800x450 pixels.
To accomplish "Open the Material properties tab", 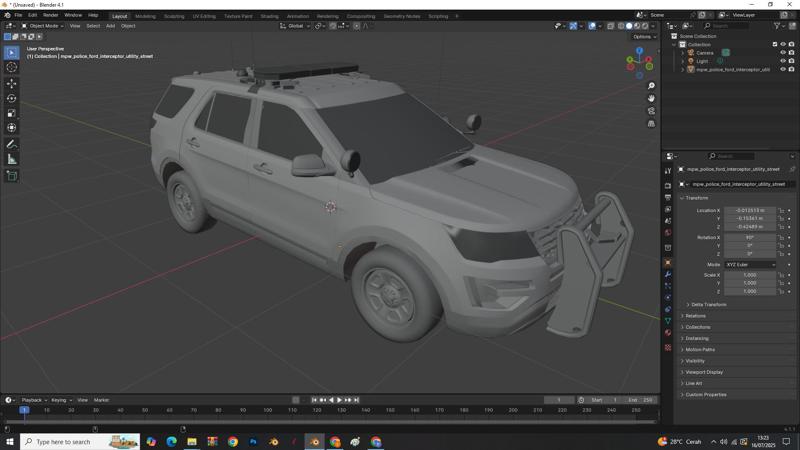I will point(668,333).
